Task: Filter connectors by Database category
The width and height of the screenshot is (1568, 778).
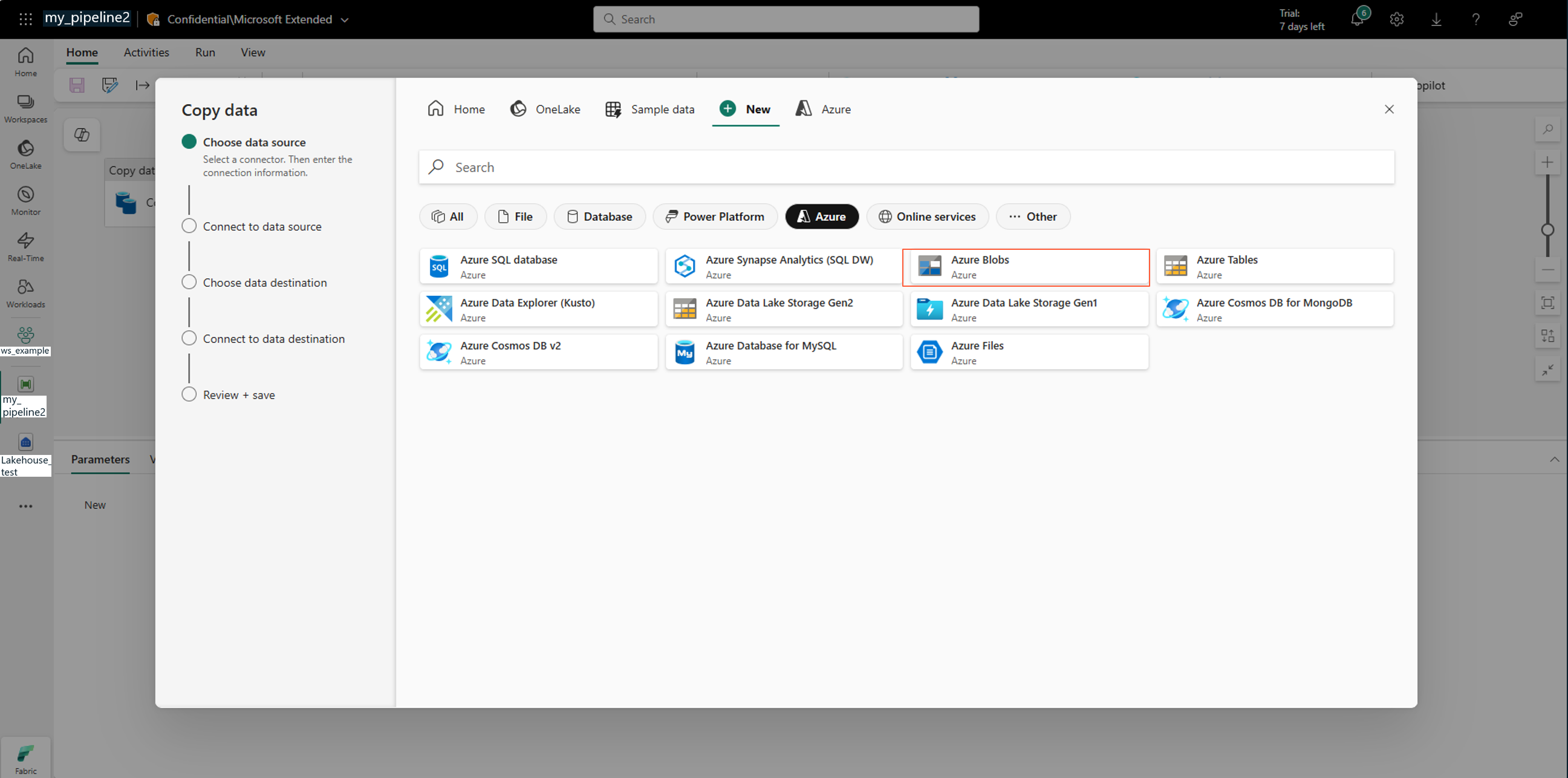Action: tap(599, 217)
